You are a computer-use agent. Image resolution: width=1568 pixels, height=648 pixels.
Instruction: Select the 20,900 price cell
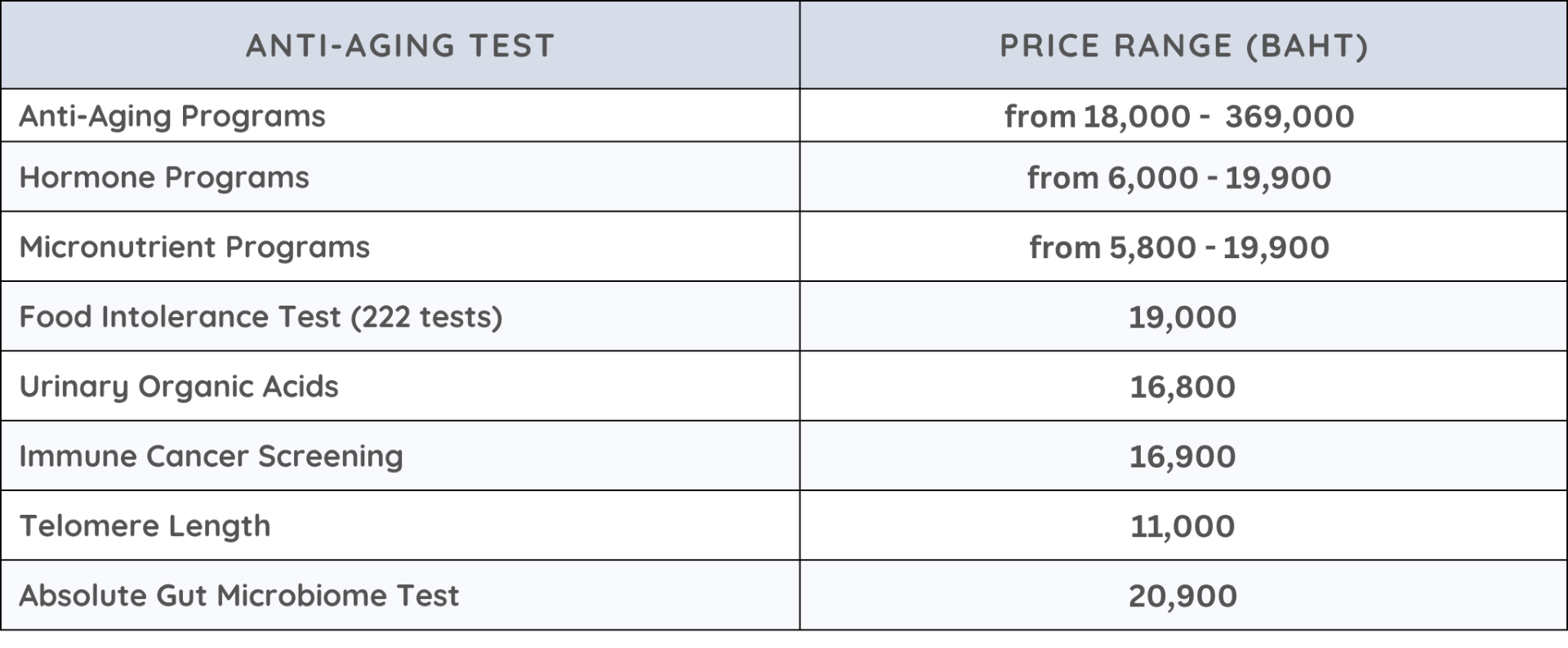coord(1183,596)
